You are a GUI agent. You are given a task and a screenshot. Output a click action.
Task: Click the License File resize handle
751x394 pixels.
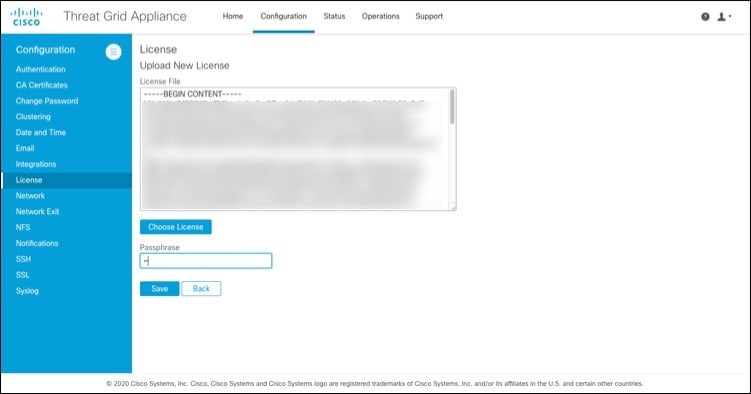click(452, 206)
